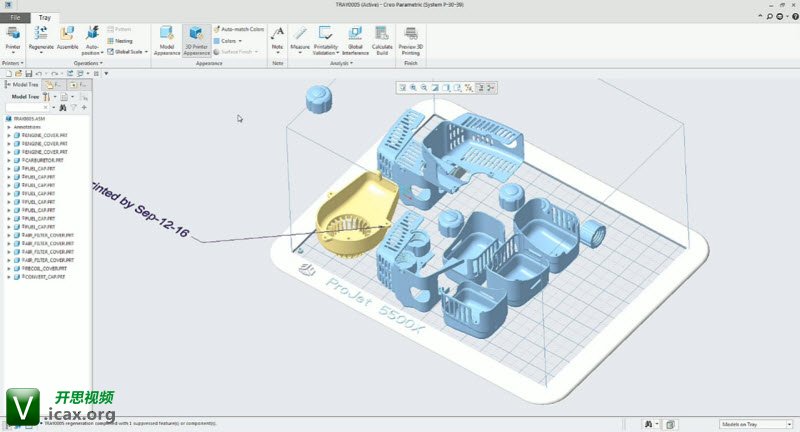Click the Printer button in the ribbon
This screenshot has height=432, width=800.
click(12, 38)
